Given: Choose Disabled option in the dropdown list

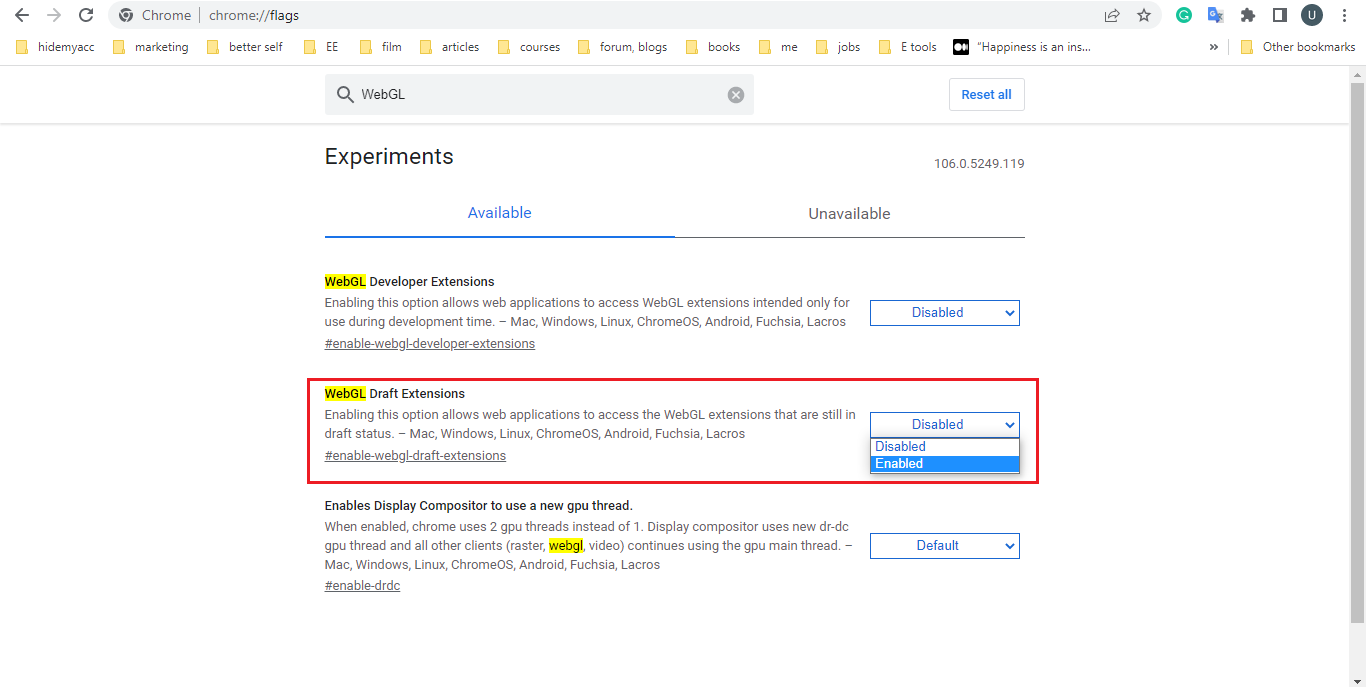Looking at the screenshot, I should coord(944,447).
